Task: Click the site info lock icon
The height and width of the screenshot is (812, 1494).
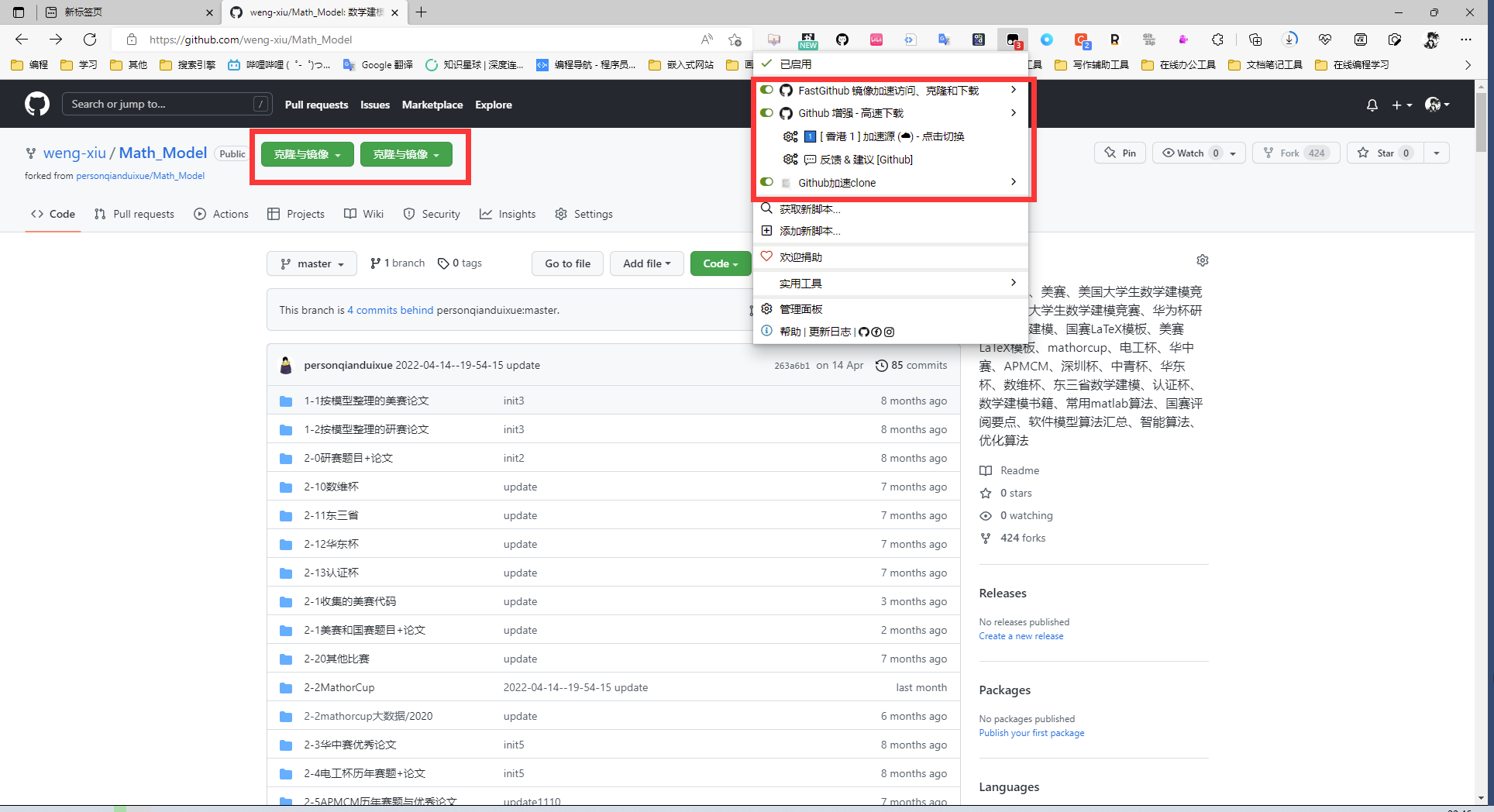Action: [x=132, y=40]
